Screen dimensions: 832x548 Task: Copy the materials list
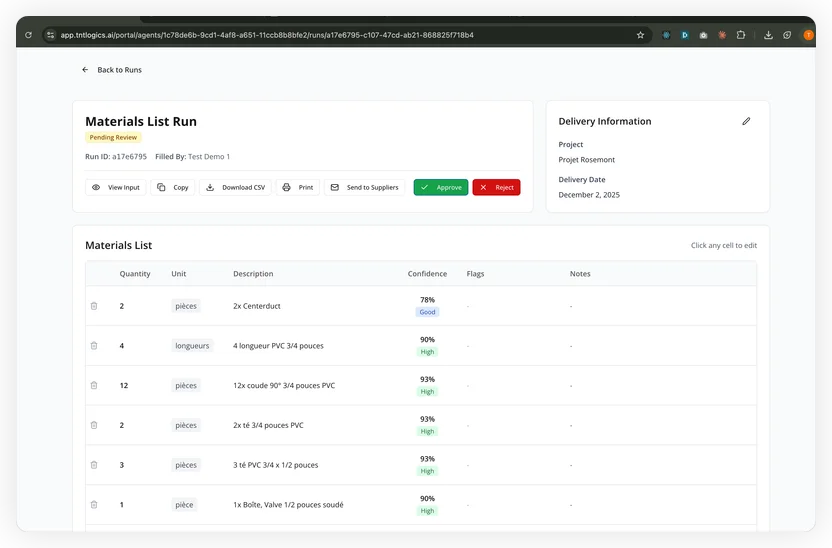(x=173, y=187)
